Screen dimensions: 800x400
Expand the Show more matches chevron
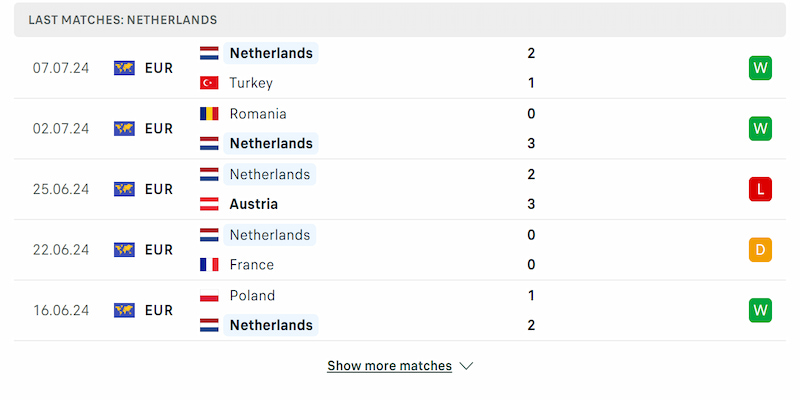point(466,366)
